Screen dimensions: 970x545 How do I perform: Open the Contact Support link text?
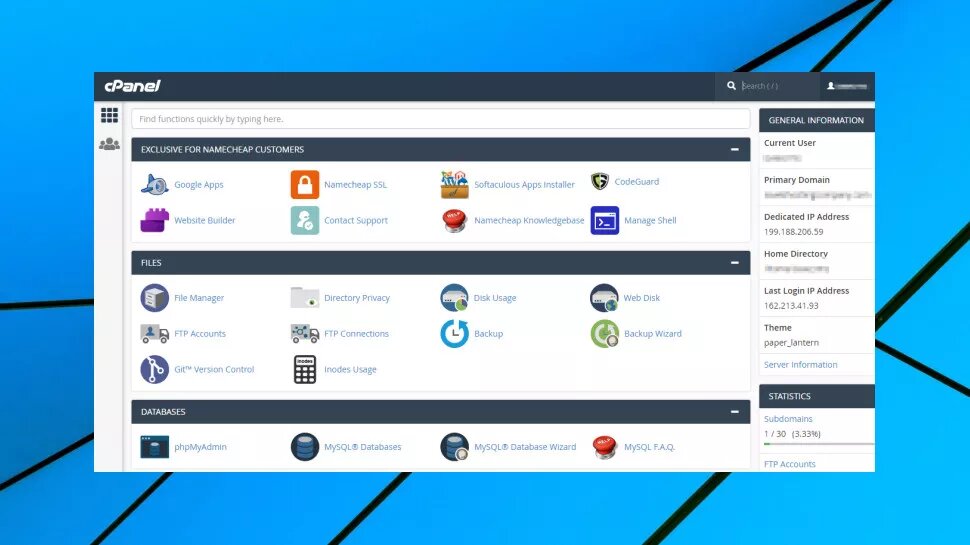pos(356,220)
